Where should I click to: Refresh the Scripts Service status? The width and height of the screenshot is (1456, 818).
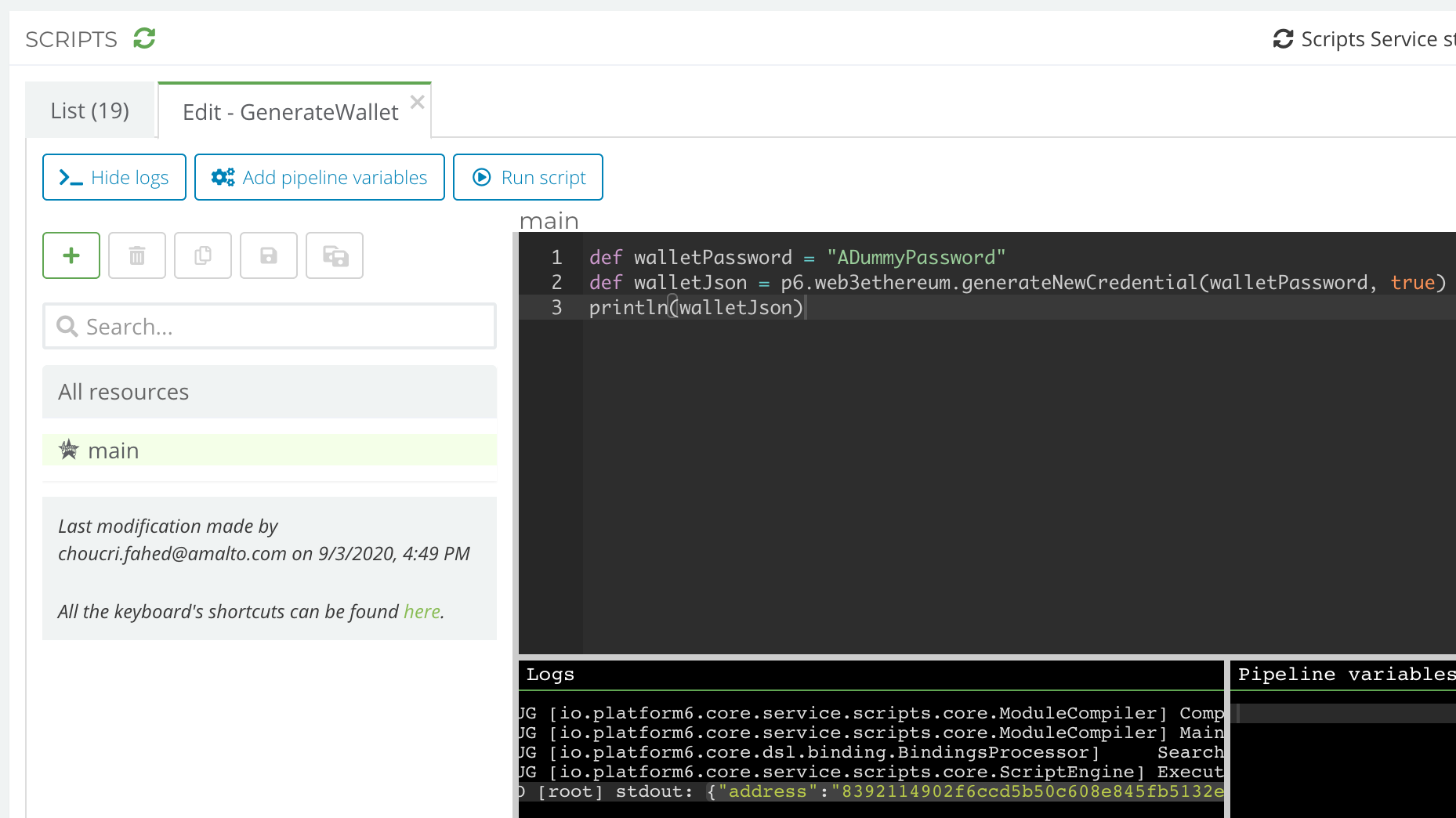(1283, 38)
